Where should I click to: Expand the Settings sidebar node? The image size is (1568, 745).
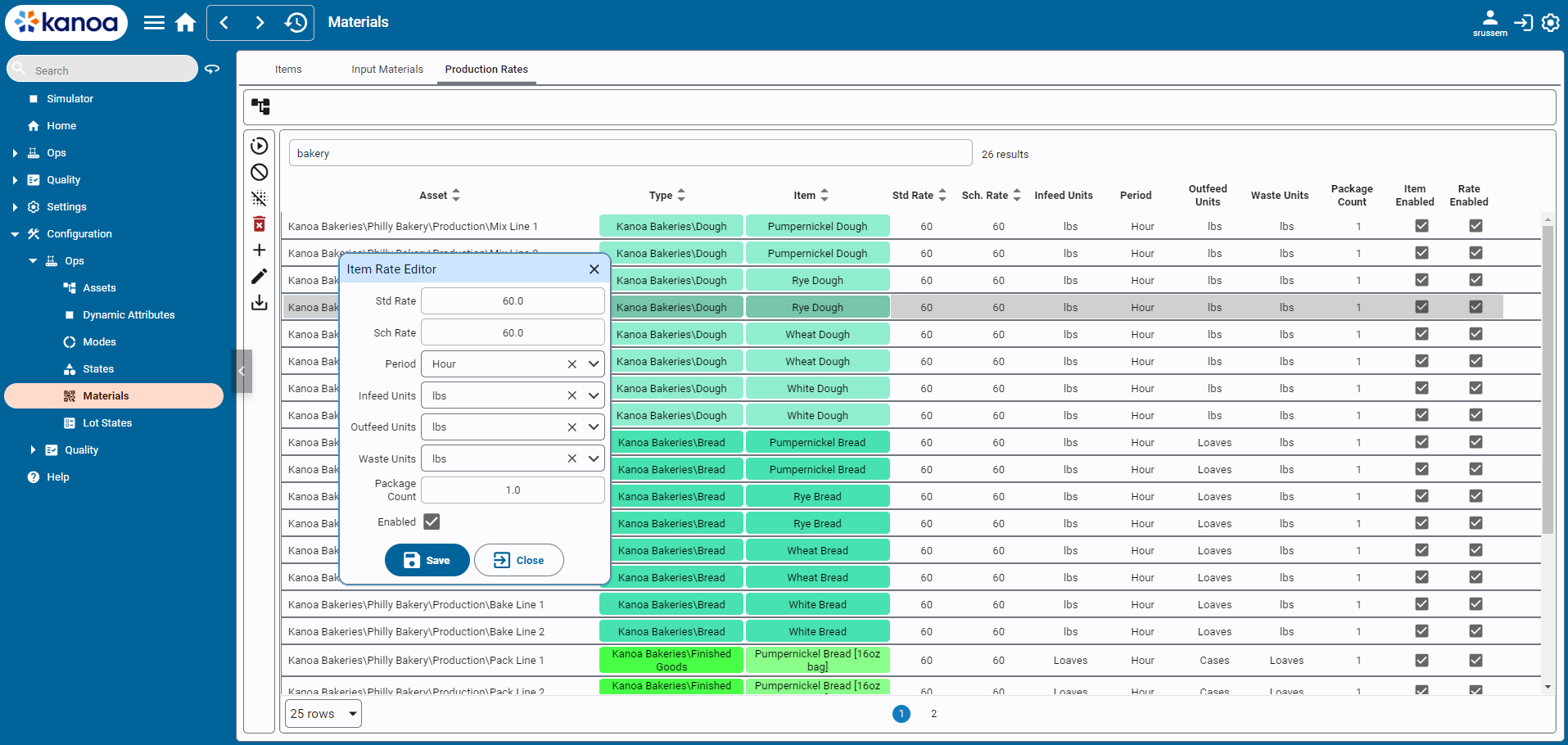[15, 207]
